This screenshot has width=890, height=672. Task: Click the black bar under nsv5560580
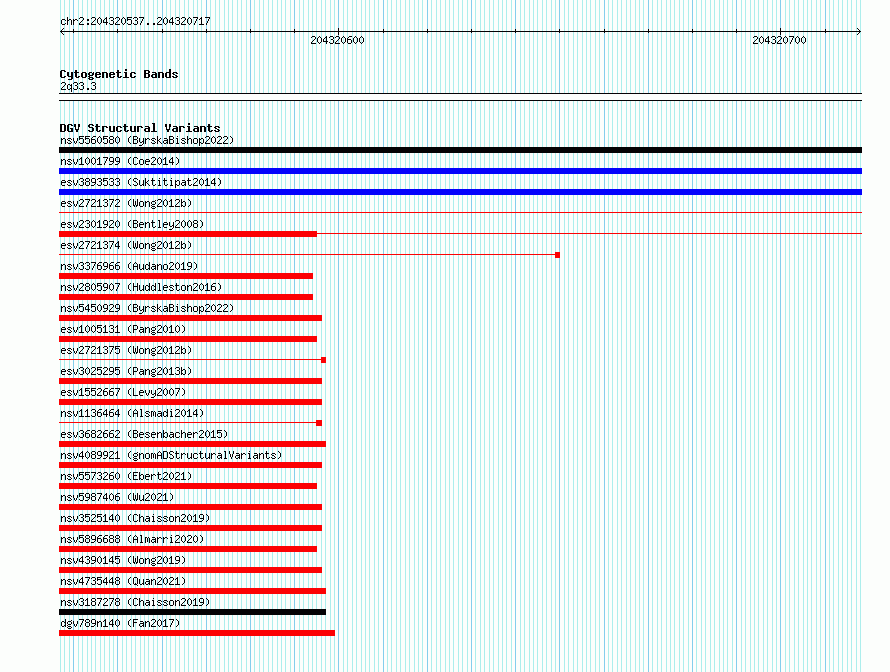click(x=460, y=150)
